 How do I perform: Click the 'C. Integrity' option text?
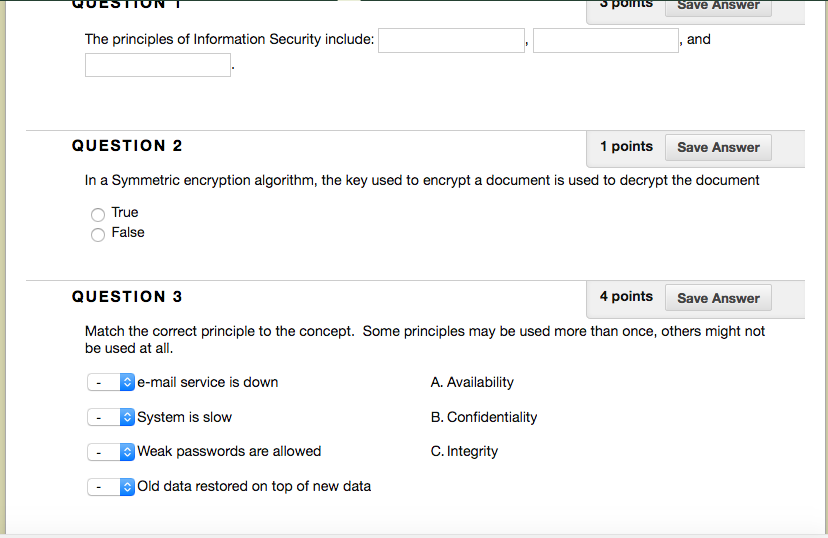464,452
